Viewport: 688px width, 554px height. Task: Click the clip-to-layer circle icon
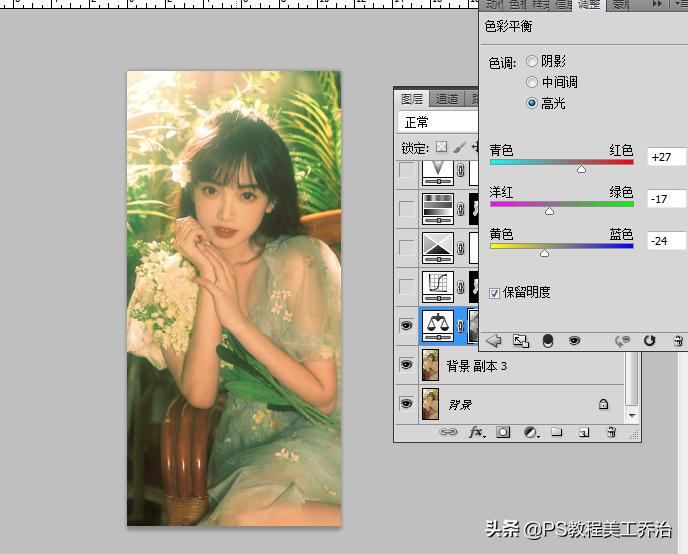pos(548,341)
